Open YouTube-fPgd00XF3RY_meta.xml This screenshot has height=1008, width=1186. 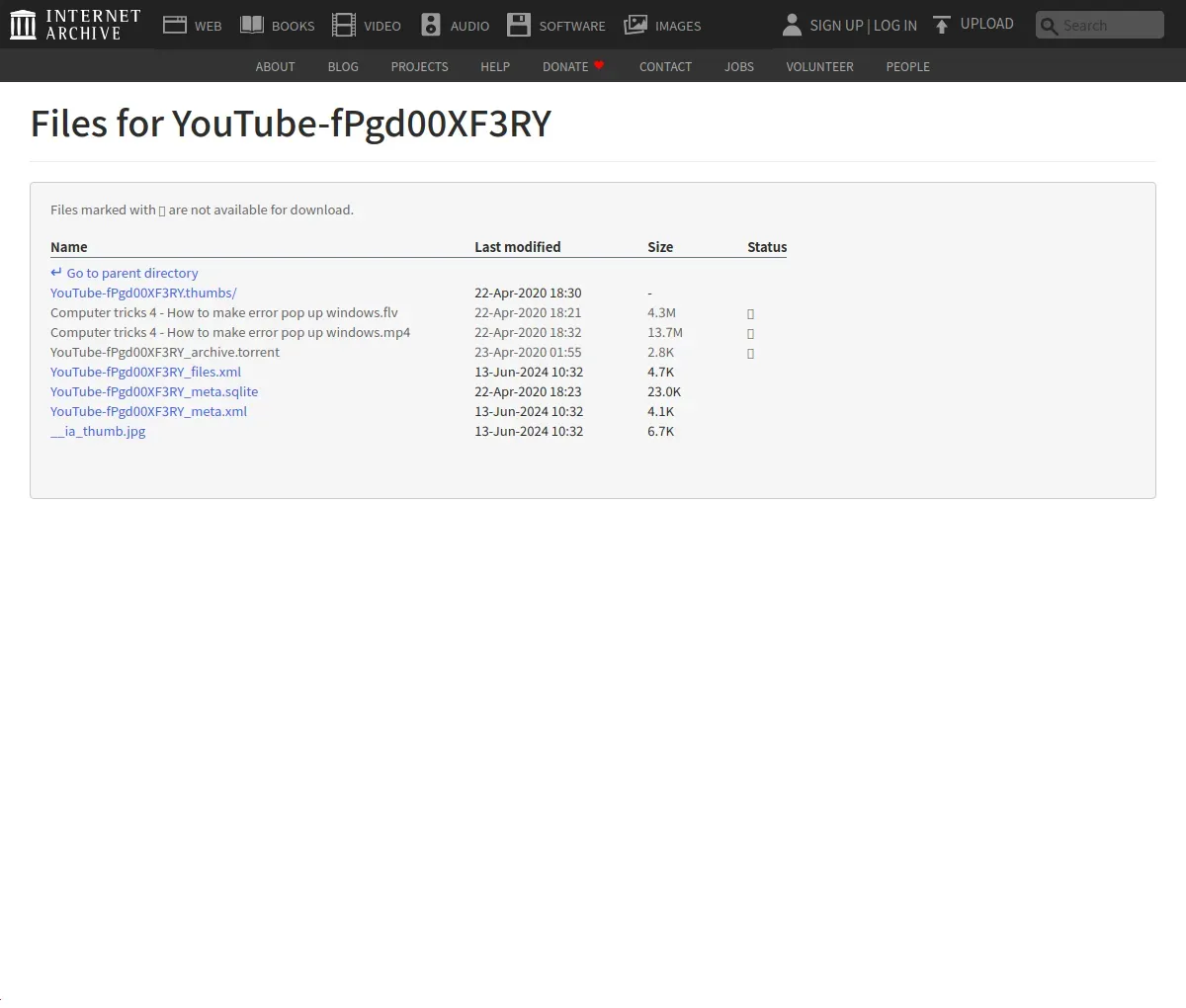(x=148, y=411)
